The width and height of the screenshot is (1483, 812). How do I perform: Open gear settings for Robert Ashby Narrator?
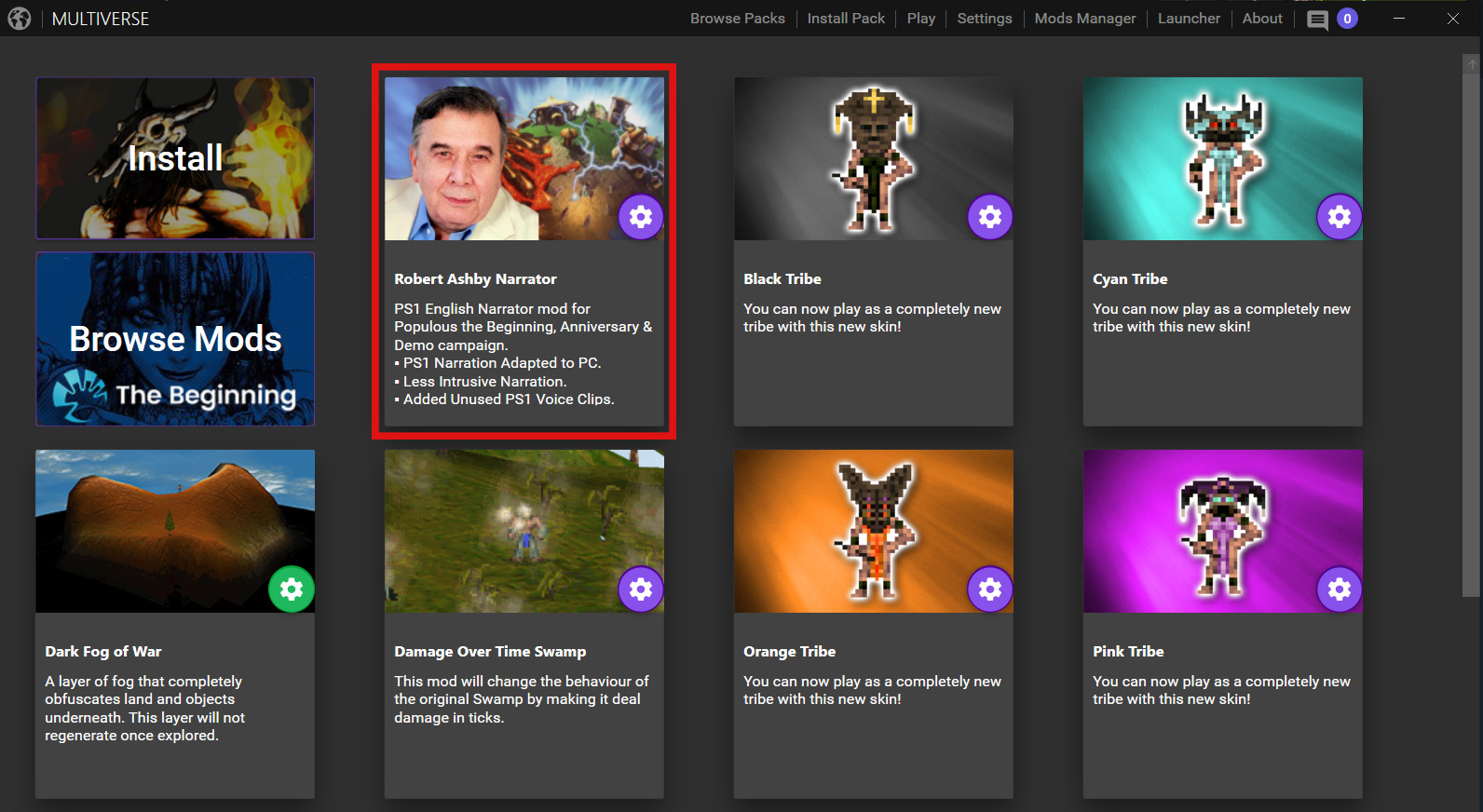pyautogui.click(x=641, y=217)
